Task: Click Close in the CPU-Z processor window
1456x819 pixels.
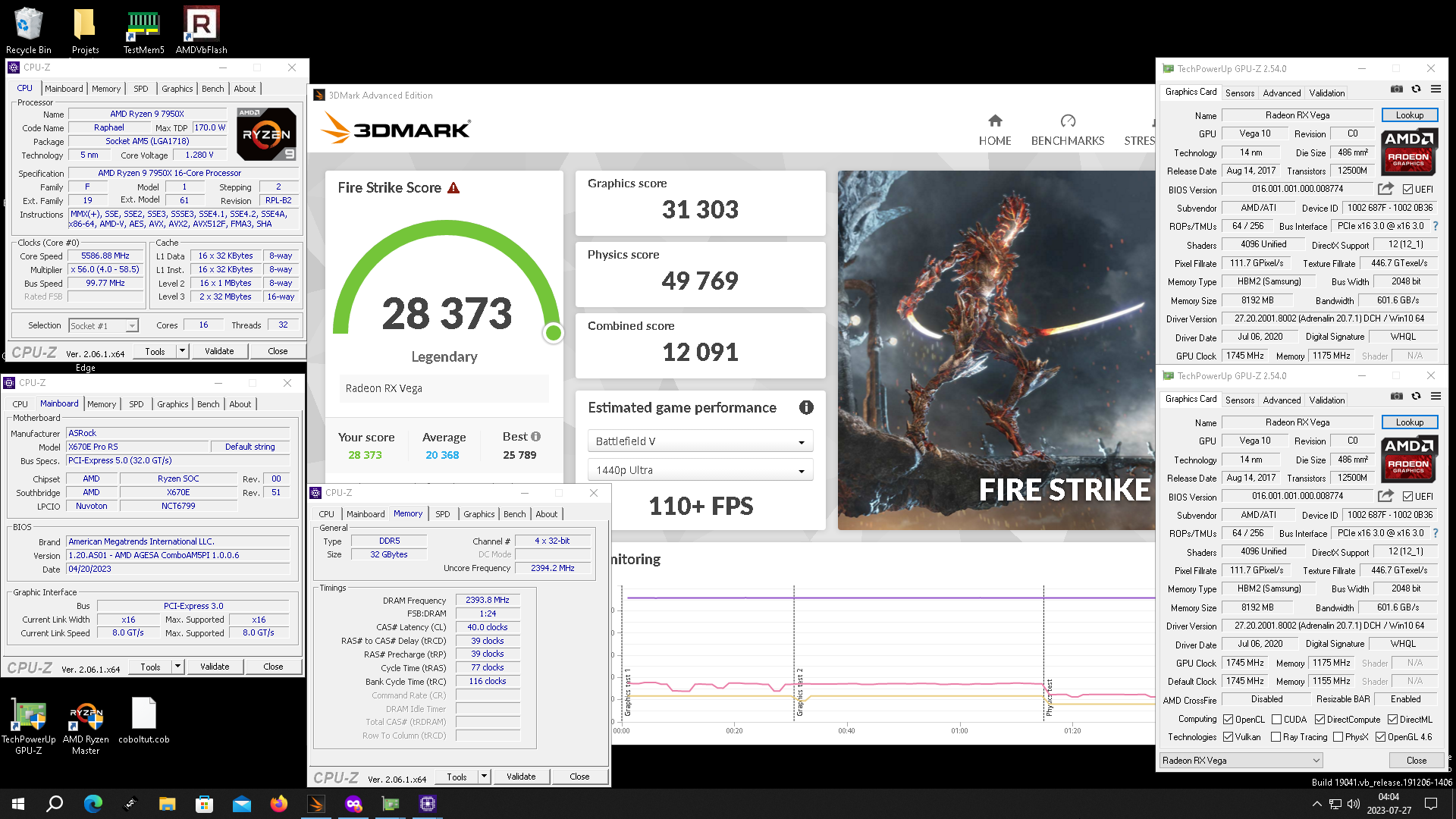Action: click(278, 351)
